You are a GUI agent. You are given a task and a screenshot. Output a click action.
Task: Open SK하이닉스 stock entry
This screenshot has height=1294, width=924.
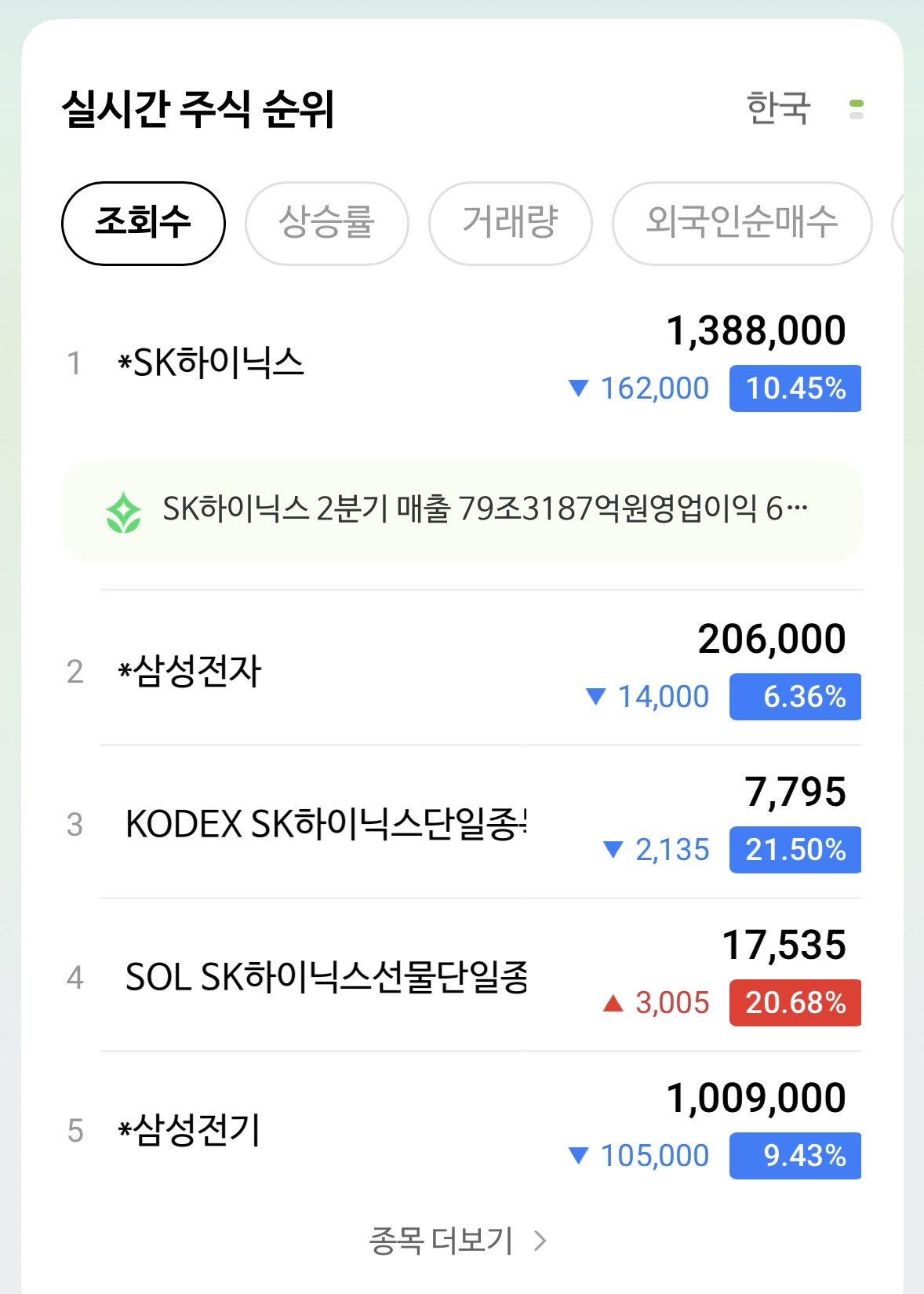463,363
